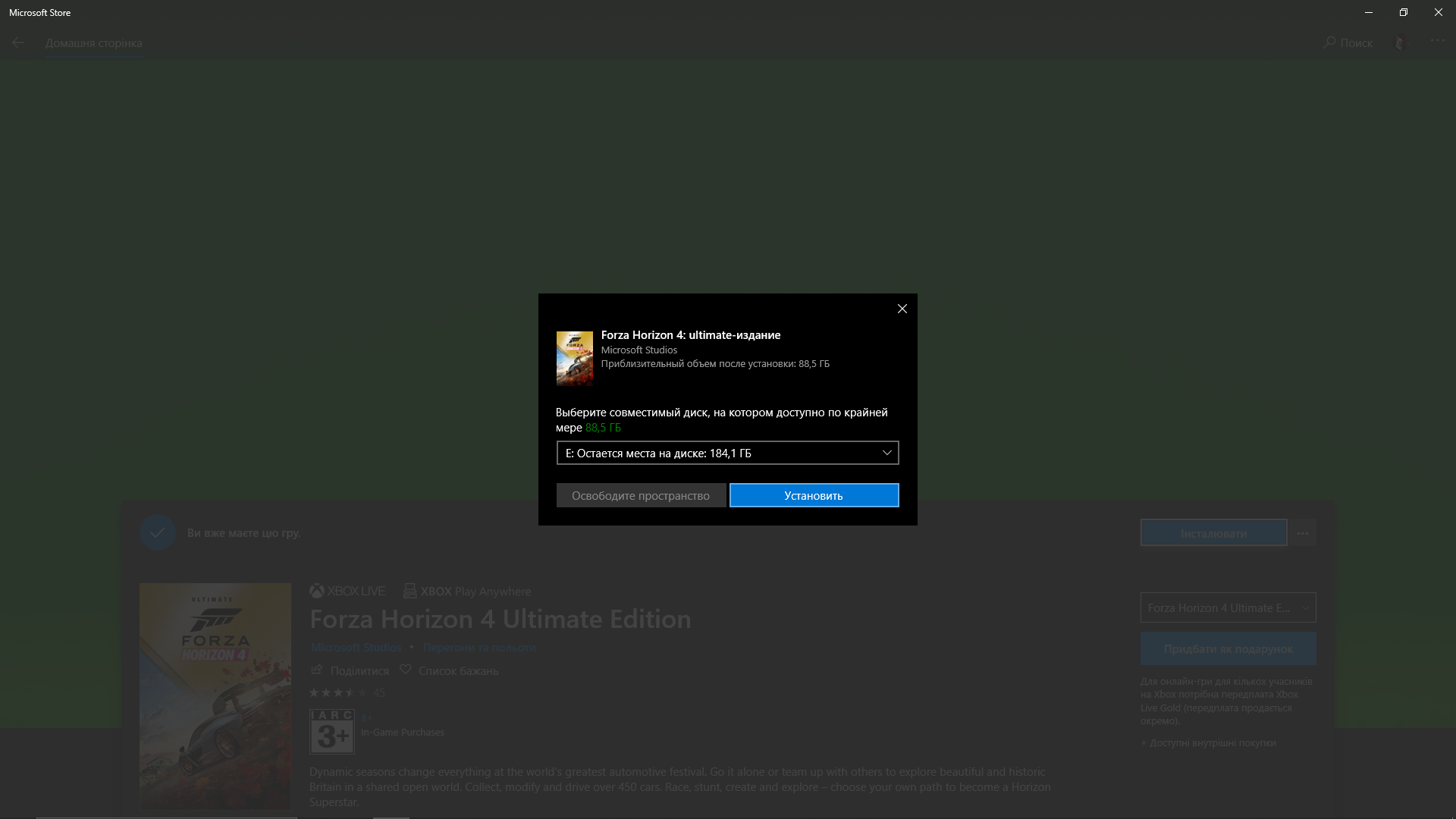This screenshot has width=1456, height=819.
Task: Open ellipsis menu next to Інсталювати
Action: (x=1303, y=533)
